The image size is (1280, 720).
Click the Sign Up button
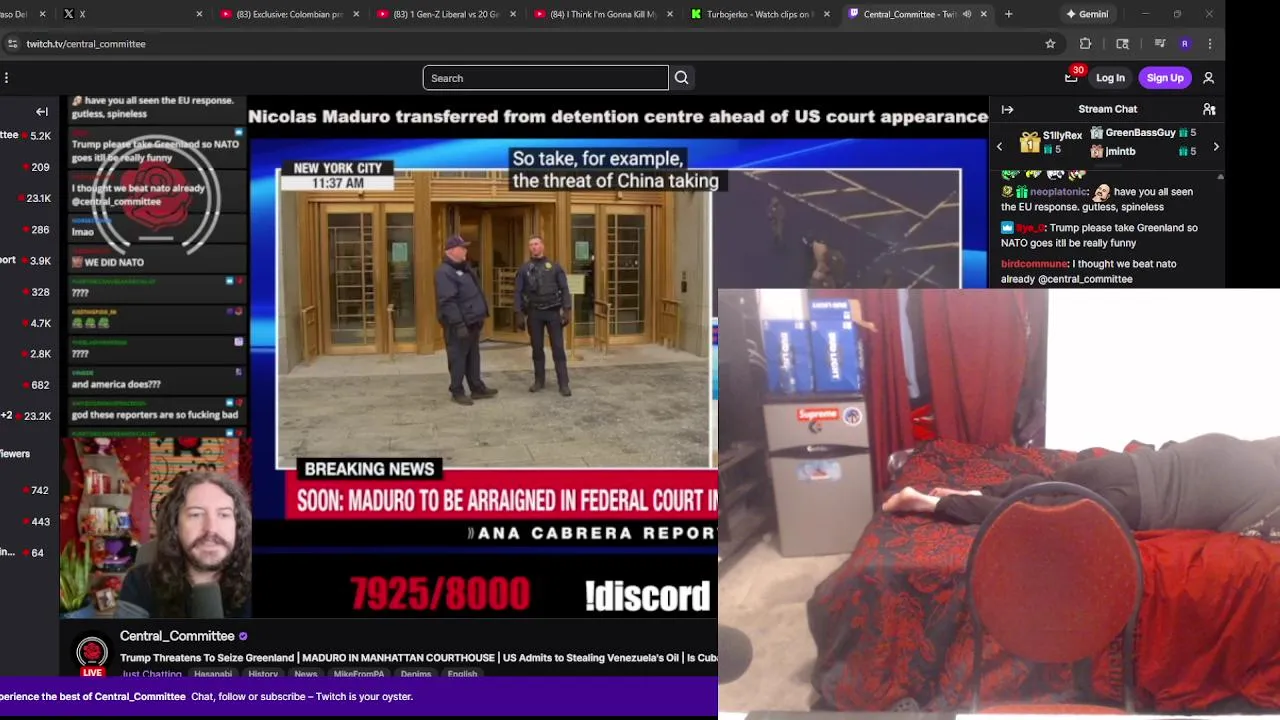click(1165, 78)
